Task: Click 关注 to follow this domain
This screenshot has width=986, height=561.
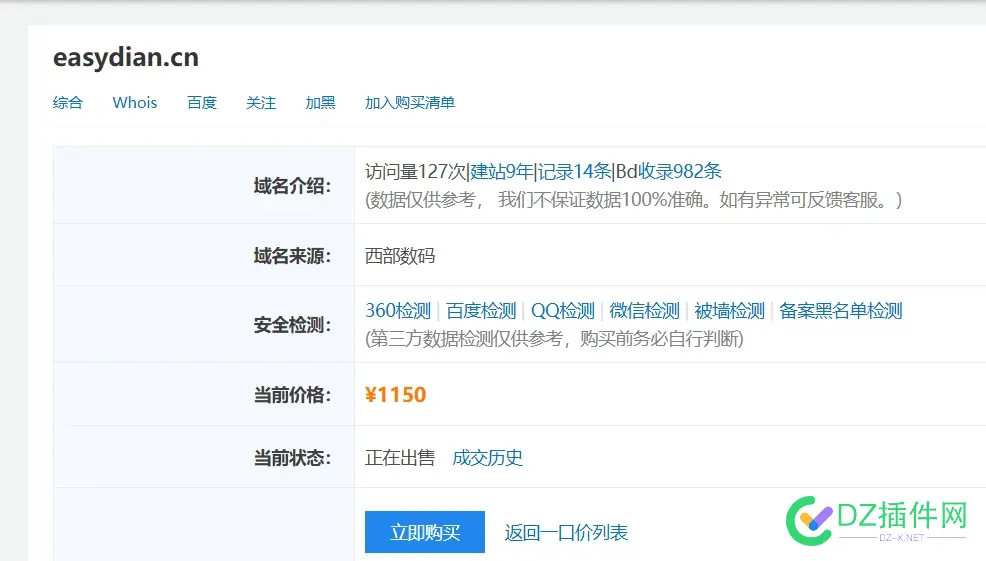Action: point(261,103)
